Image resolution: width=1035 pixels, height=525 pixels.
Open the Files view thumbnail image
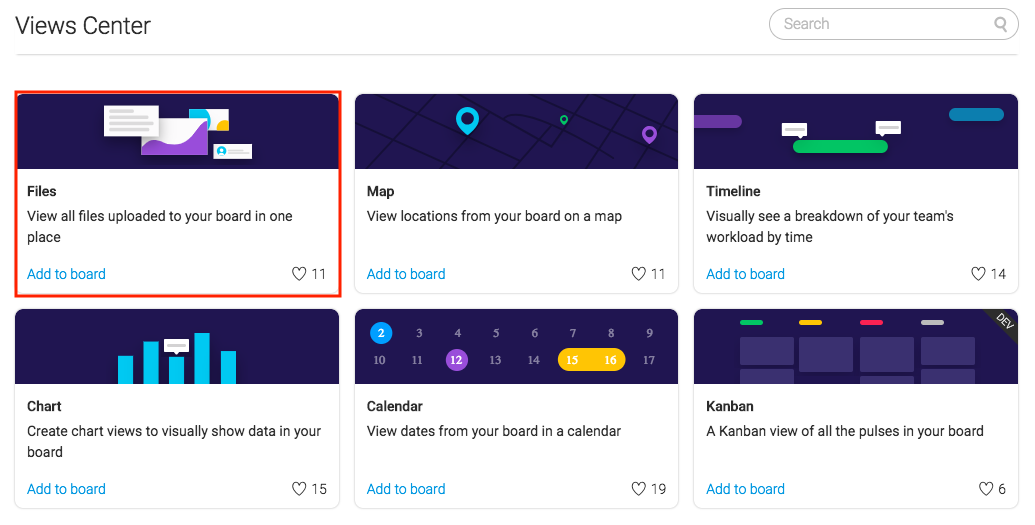(178, 131)
